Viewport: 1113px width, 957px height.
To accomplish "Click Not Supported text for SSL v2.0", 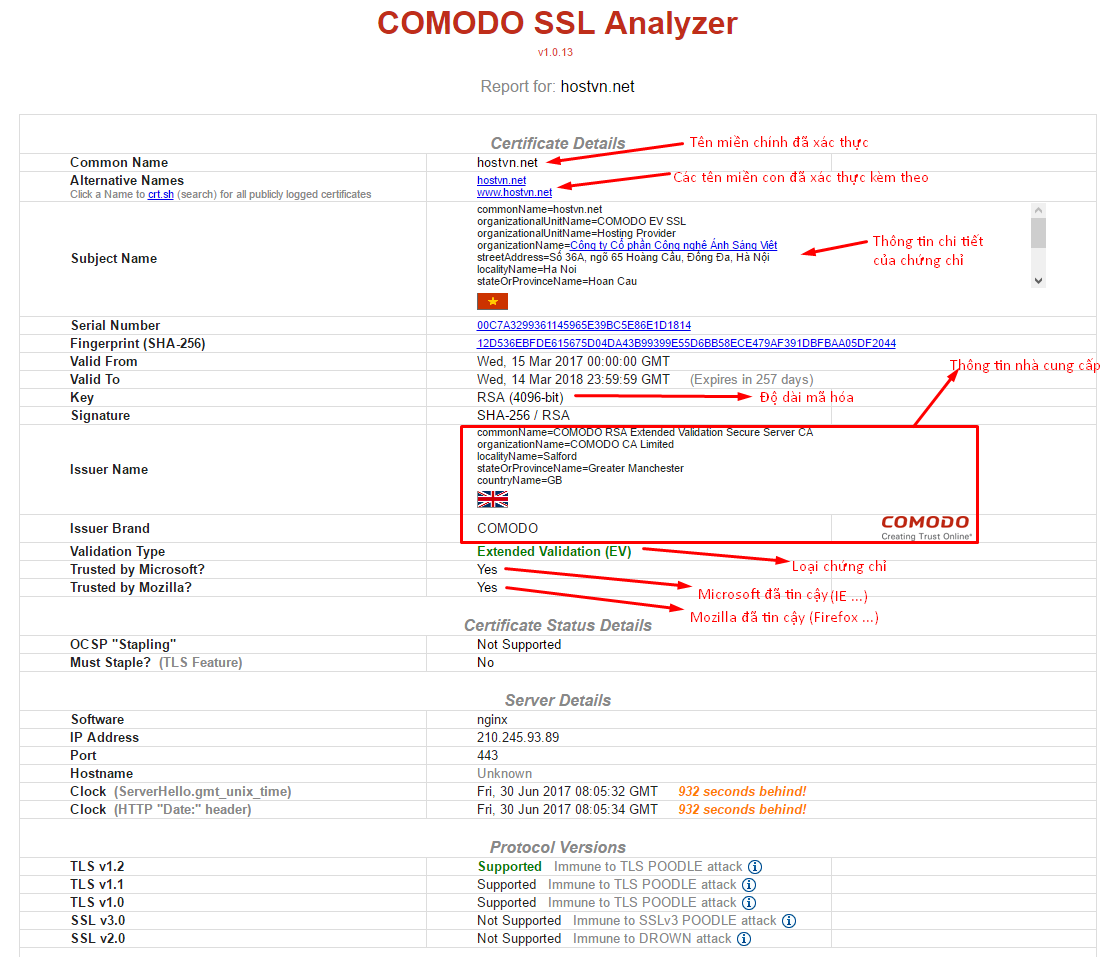I will point(519,939).
